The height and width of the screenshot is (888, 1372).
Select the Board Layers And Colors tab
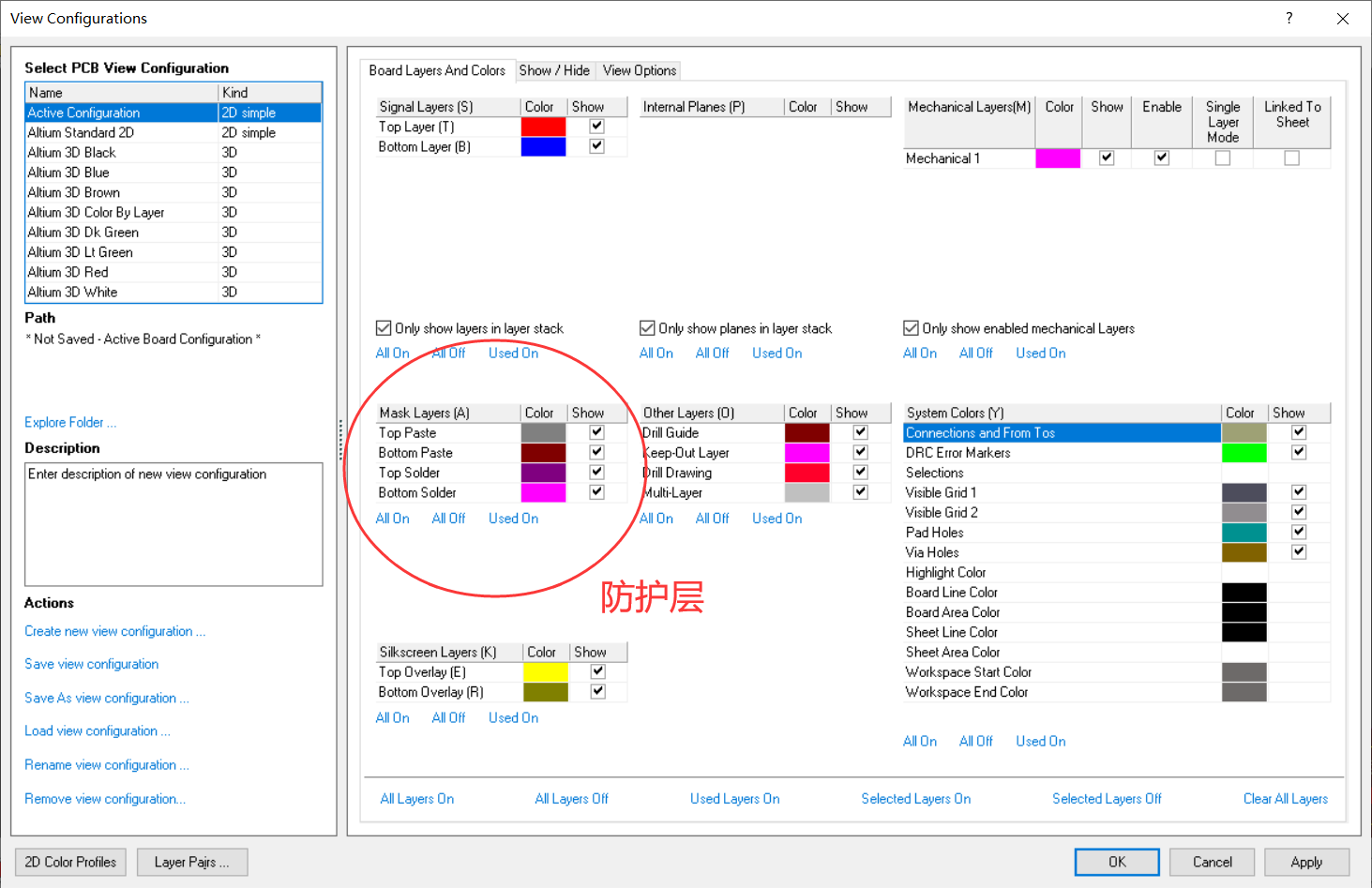pos(437,70)
